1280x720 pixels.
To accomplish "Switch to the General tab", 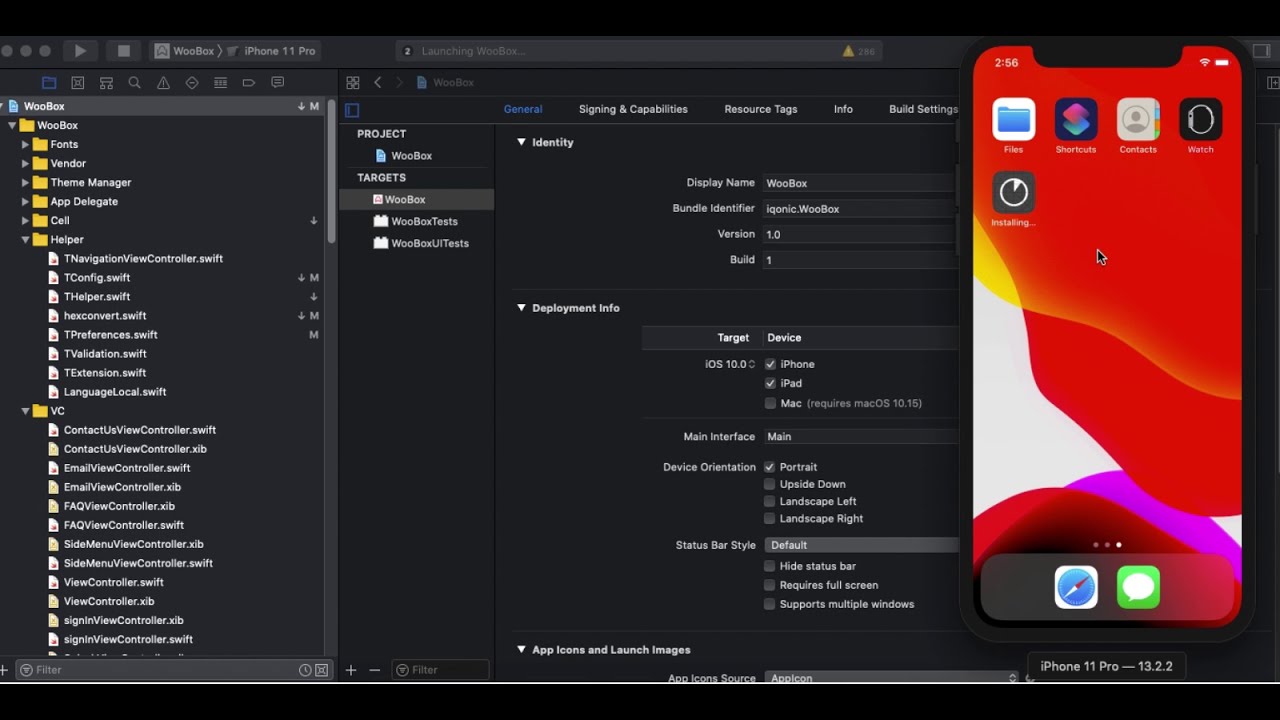I will [x=523, y=109].
